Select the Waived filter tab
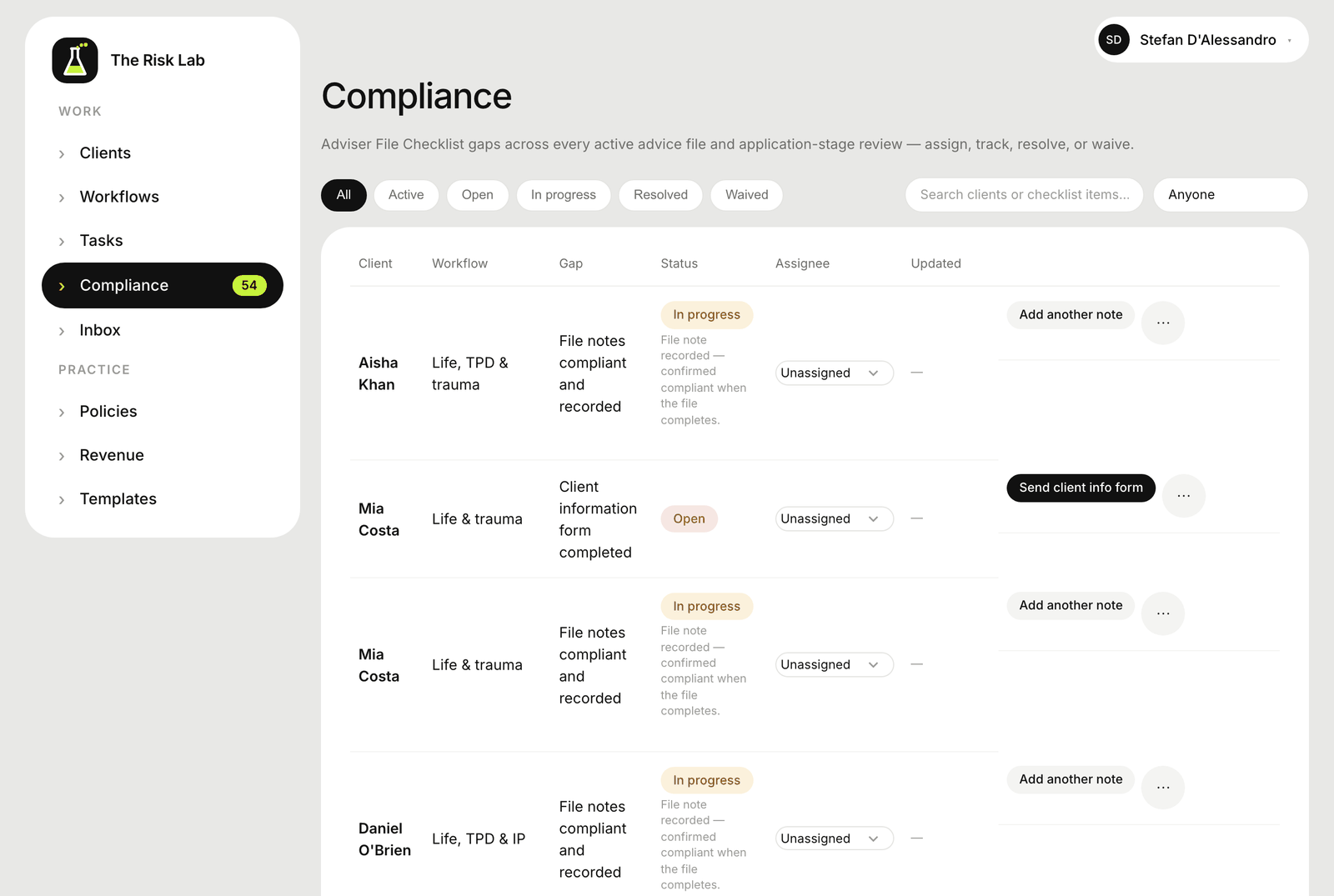This screenshot has height=896, width=1334. click(x=747, y=195)
